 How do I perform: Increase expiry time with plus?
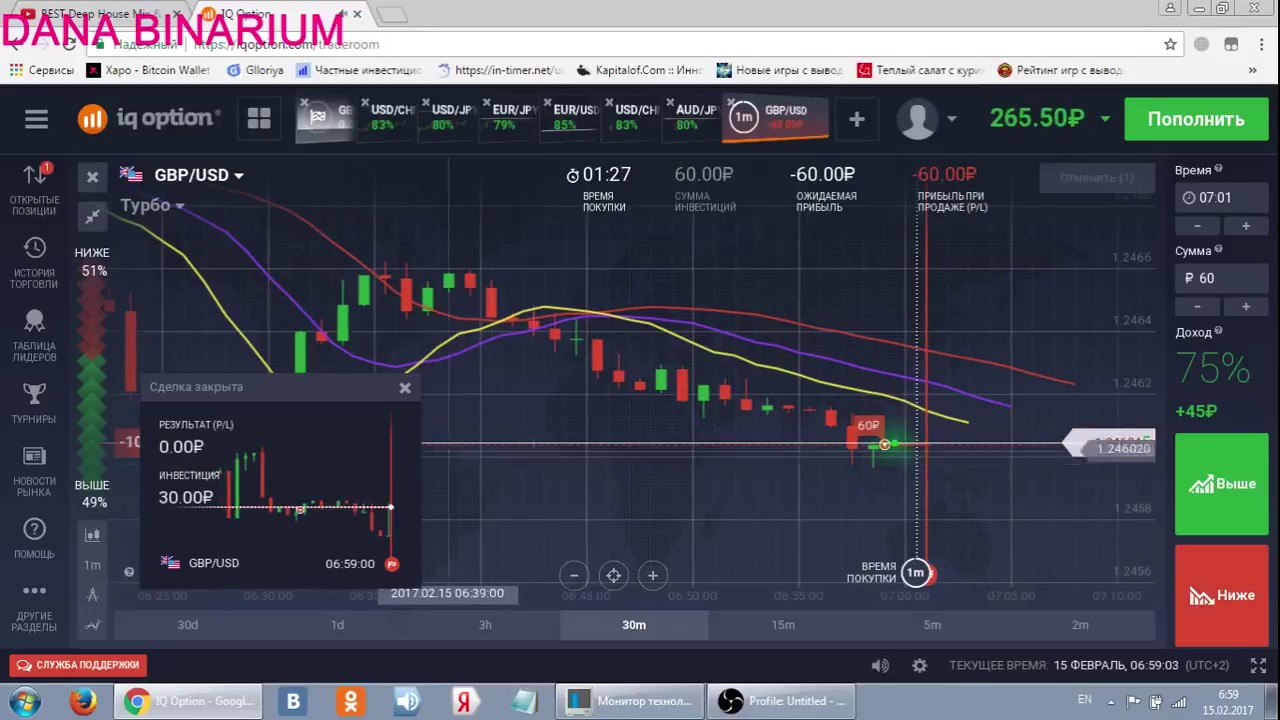(x=1245, y=226)
